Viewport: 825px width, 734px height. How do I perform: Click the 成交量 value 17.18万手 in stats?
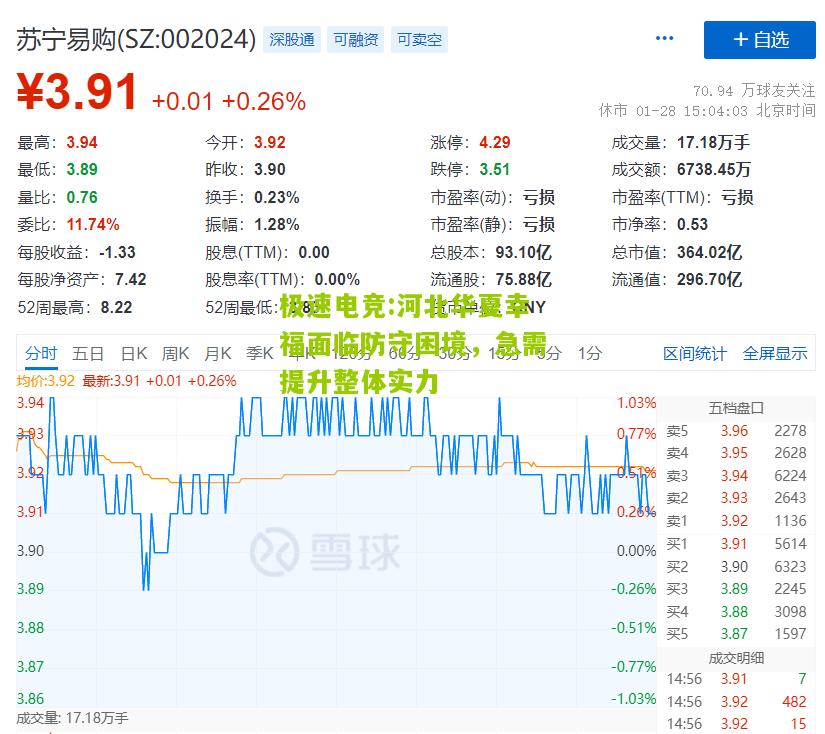tap(713, 143)
